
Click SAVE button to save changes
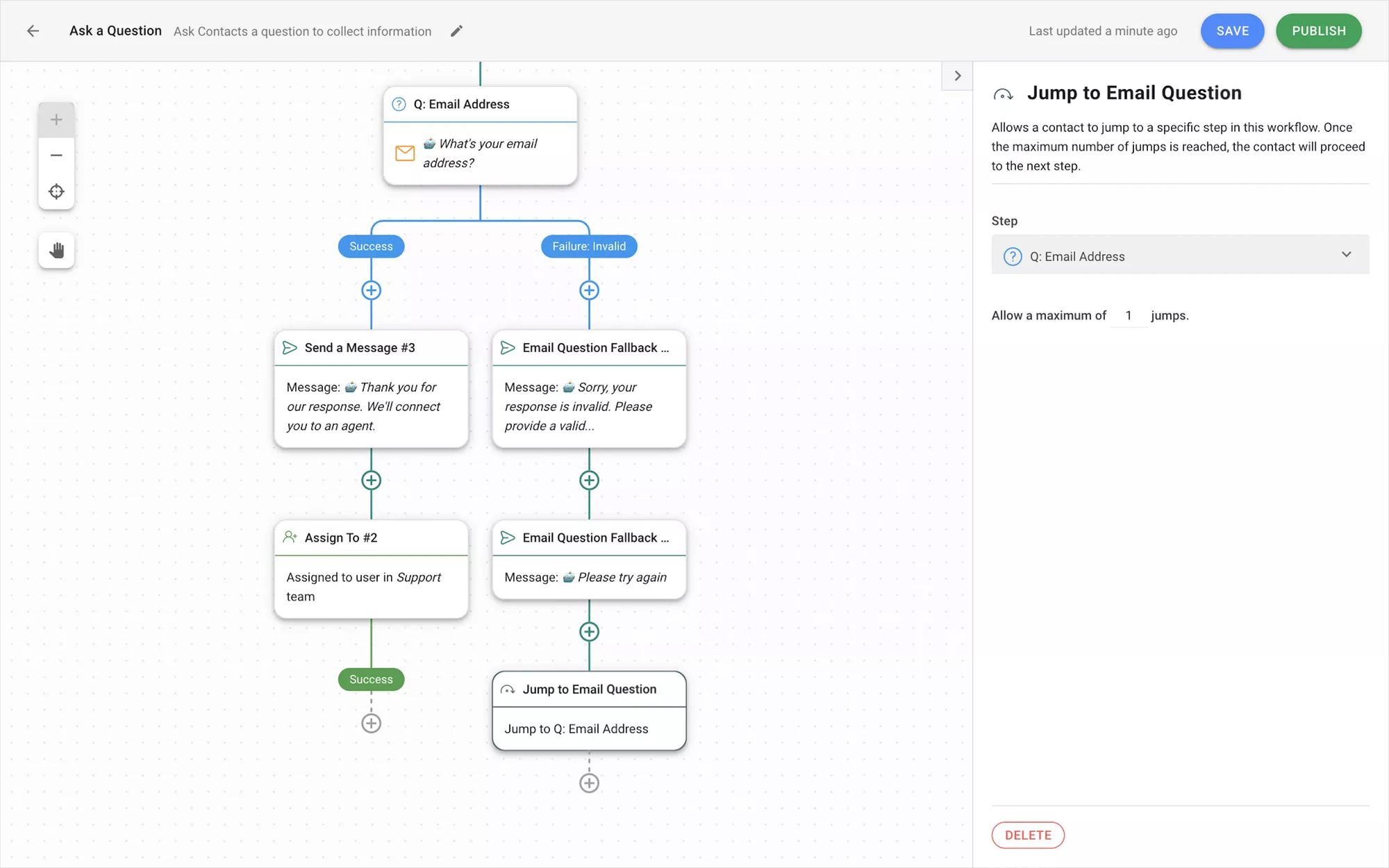coord(1232,31)
